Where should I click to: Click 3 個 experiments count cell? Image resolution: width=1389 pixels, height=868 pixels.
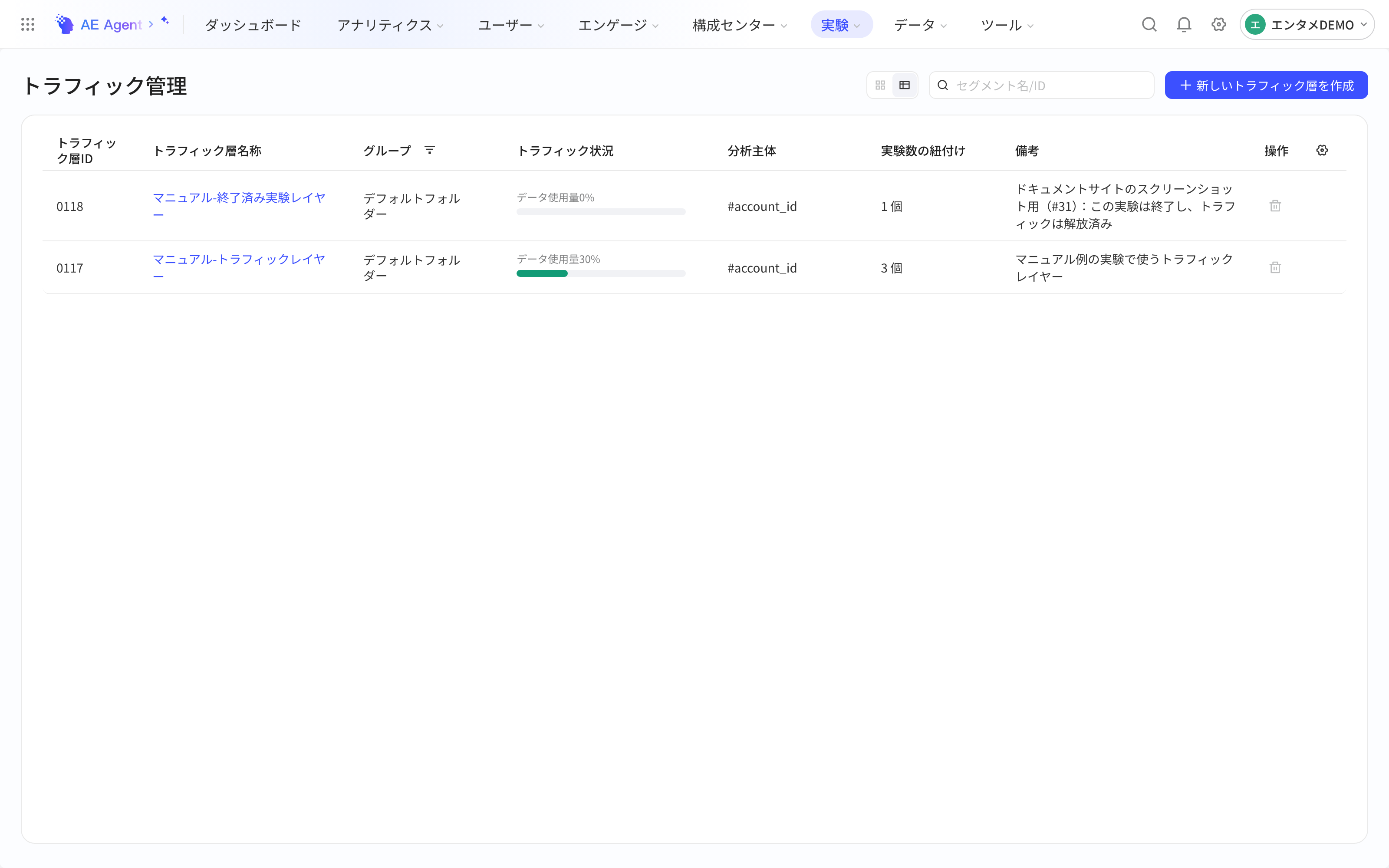pos(892,268)
